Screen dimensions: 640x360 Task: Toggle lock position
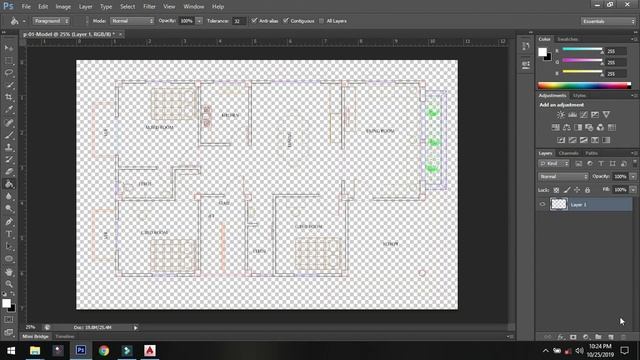(577, 190)
